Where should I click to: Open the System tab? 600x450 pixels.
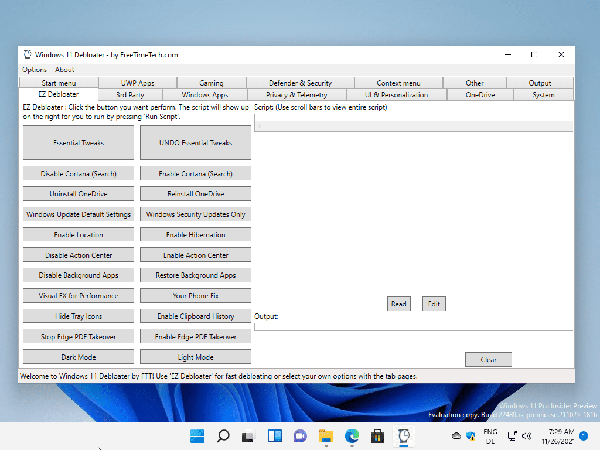(543, 95)
